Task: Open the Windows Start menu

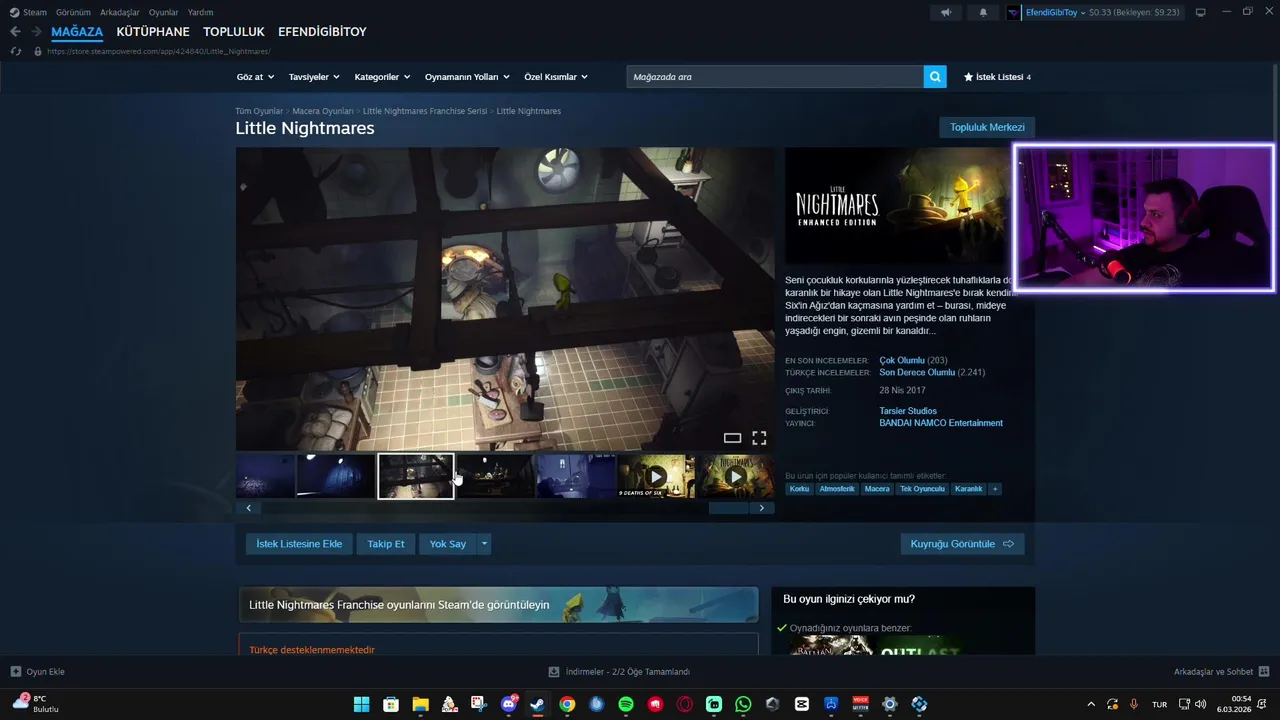Action: point(361,704)
